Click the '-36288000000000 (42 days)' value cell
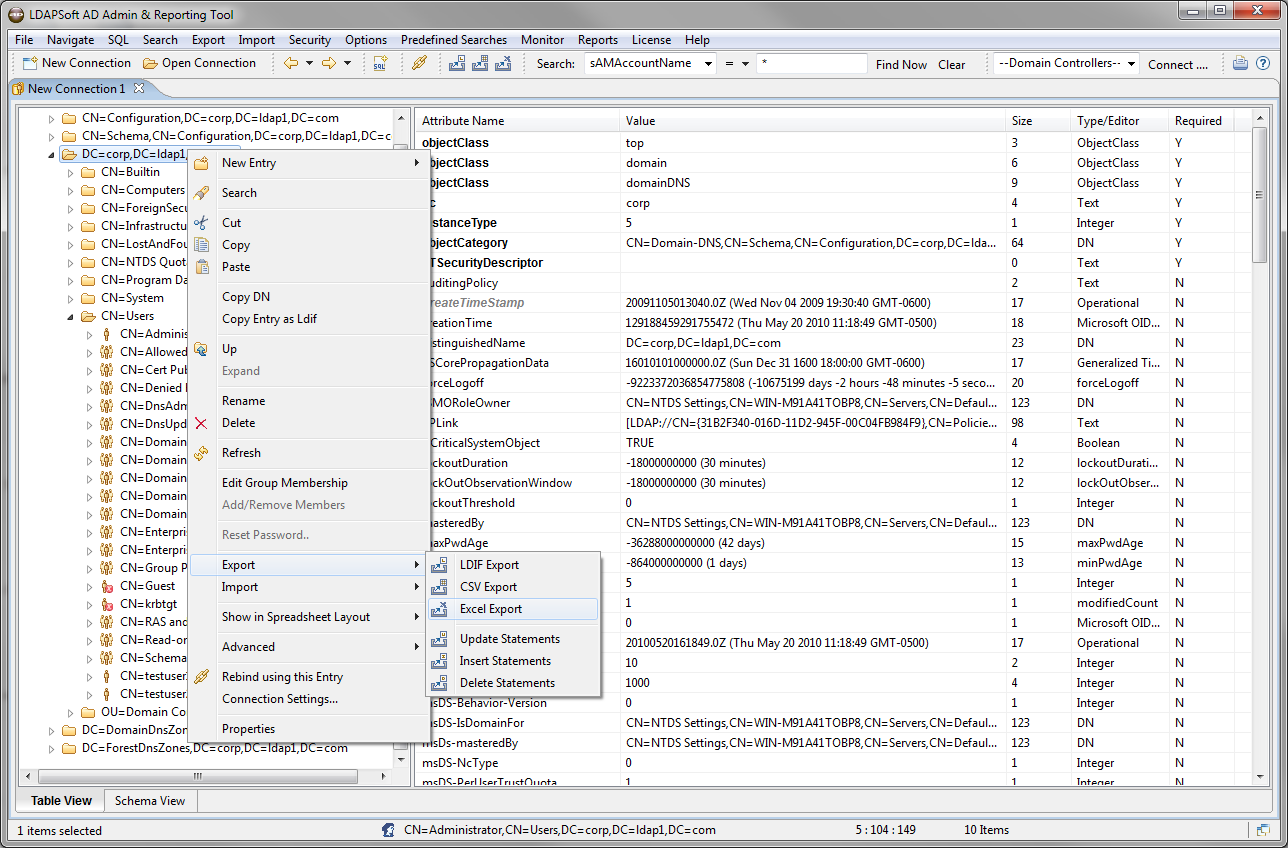 (x=694, y=543)
